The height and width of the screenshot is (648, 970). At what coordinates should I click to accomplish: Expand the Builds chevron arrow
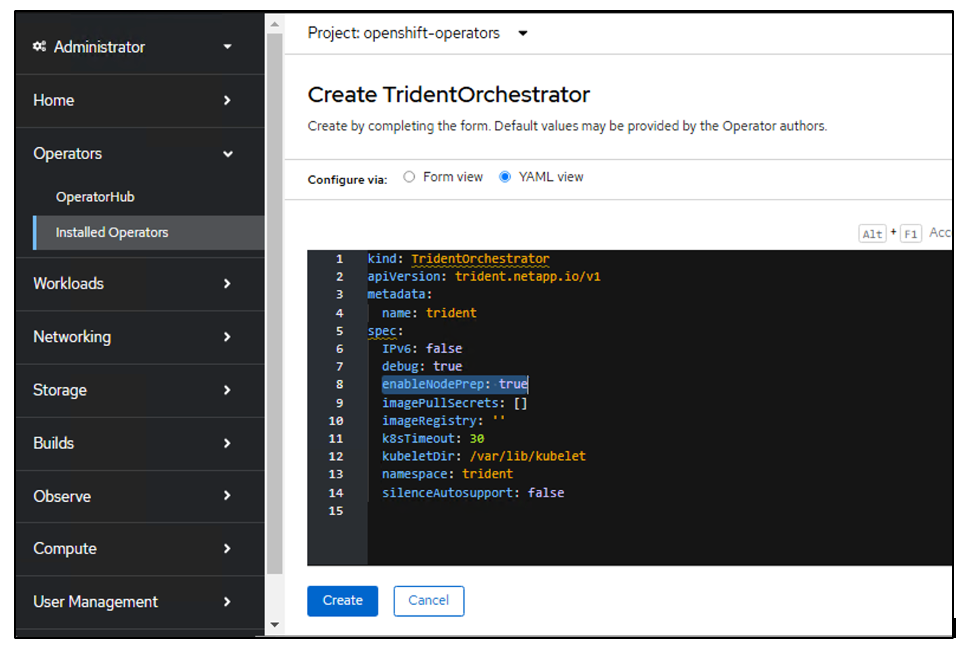click(x=227, y=443)
